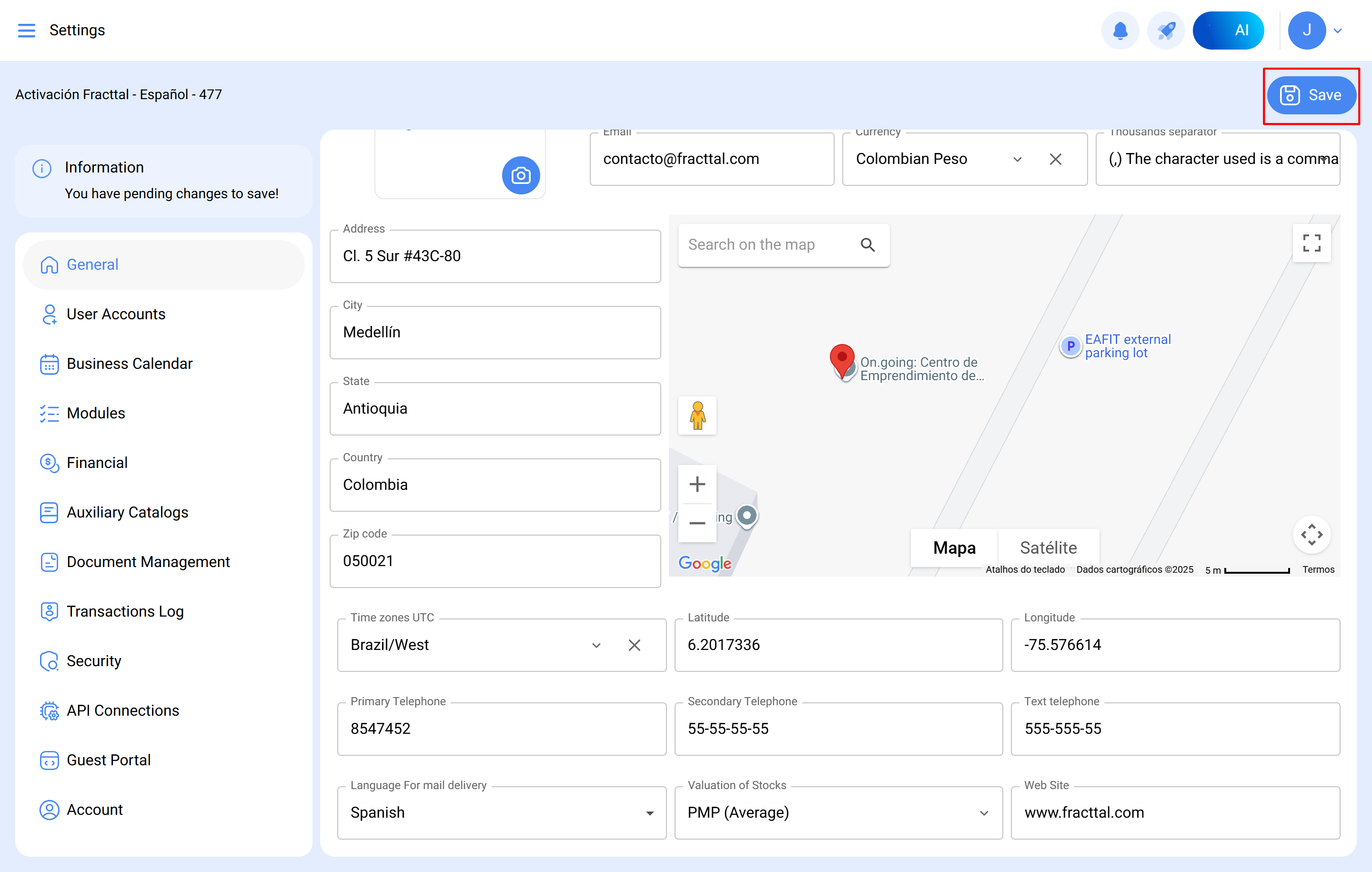Click the notifications bell icon
Image resolution: width=1372 pixels, height=872 pixels.
(x=1120, y=30)
